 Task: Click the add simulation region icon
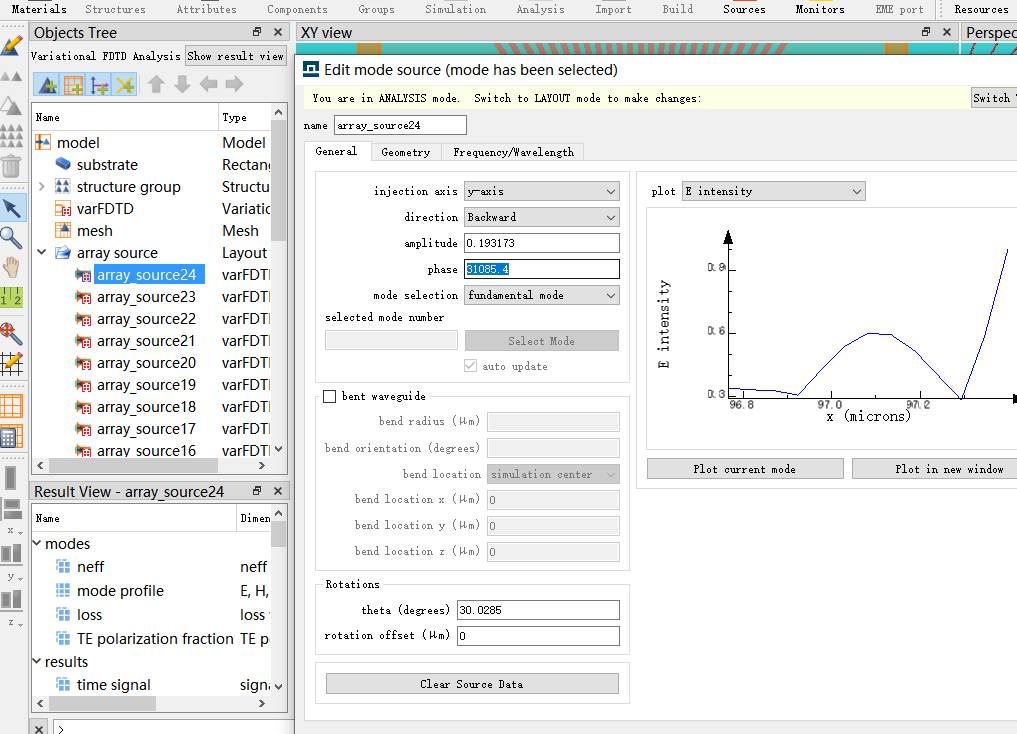pos(73,85)
